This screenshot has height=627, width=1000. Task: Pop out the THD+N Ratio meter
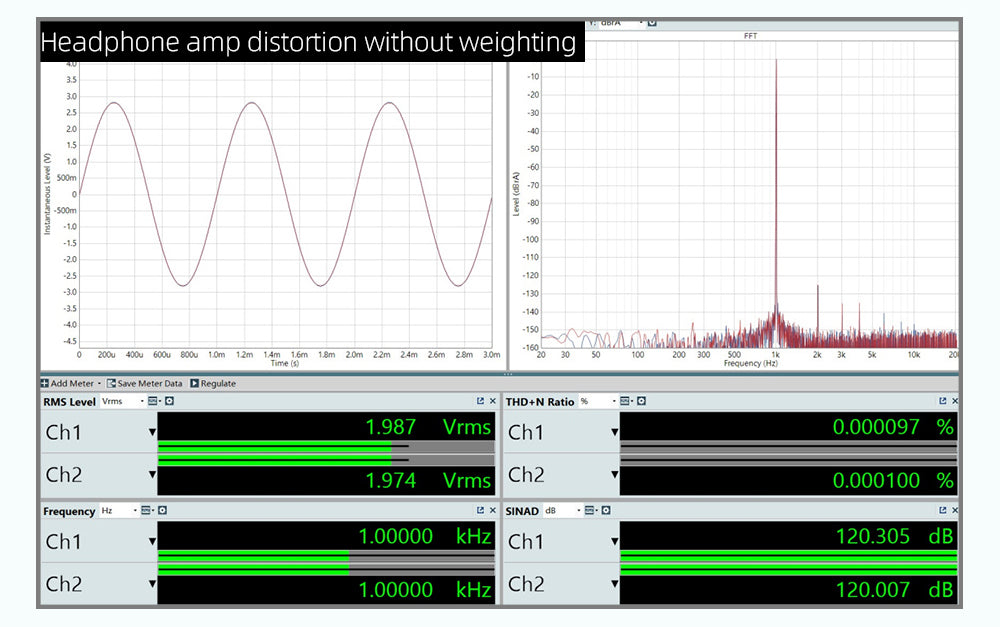click(942, 401)
